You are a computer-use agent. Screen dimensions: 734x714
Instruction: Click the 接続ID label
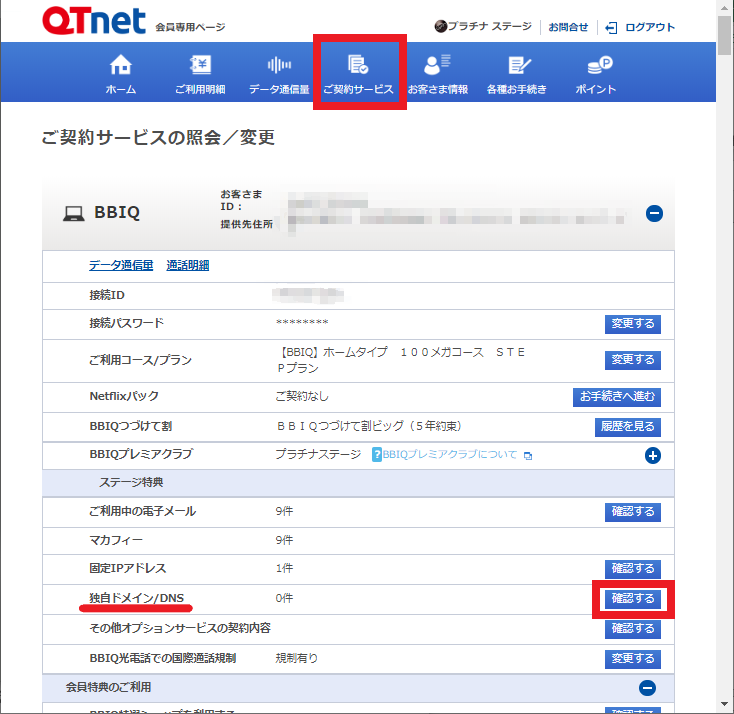[x=107, y=295]
